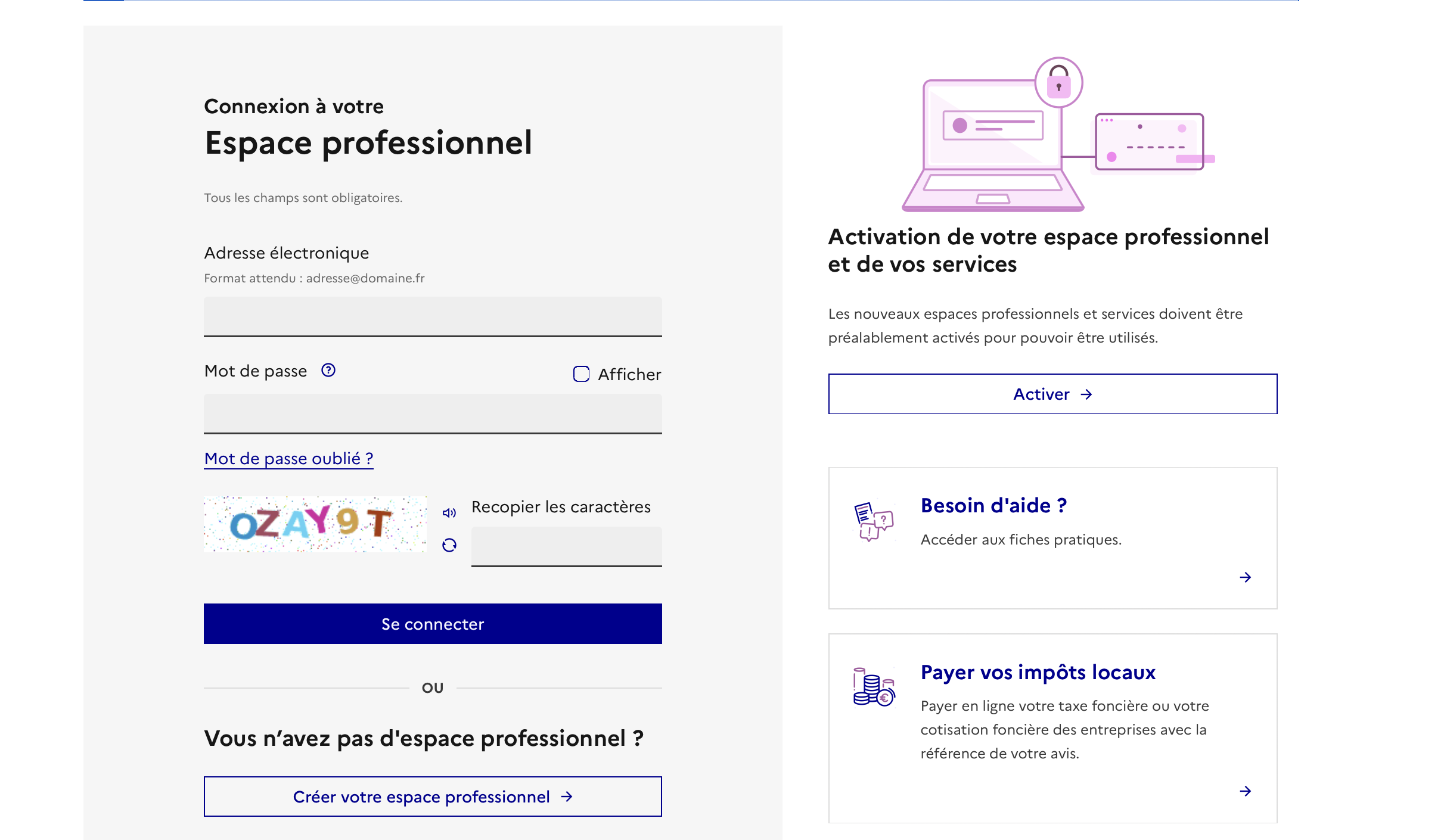This screenshot has width=1447, height=840.
Task: Click the help documents icon beside Besoin d'aide
Action: [874, 521]
